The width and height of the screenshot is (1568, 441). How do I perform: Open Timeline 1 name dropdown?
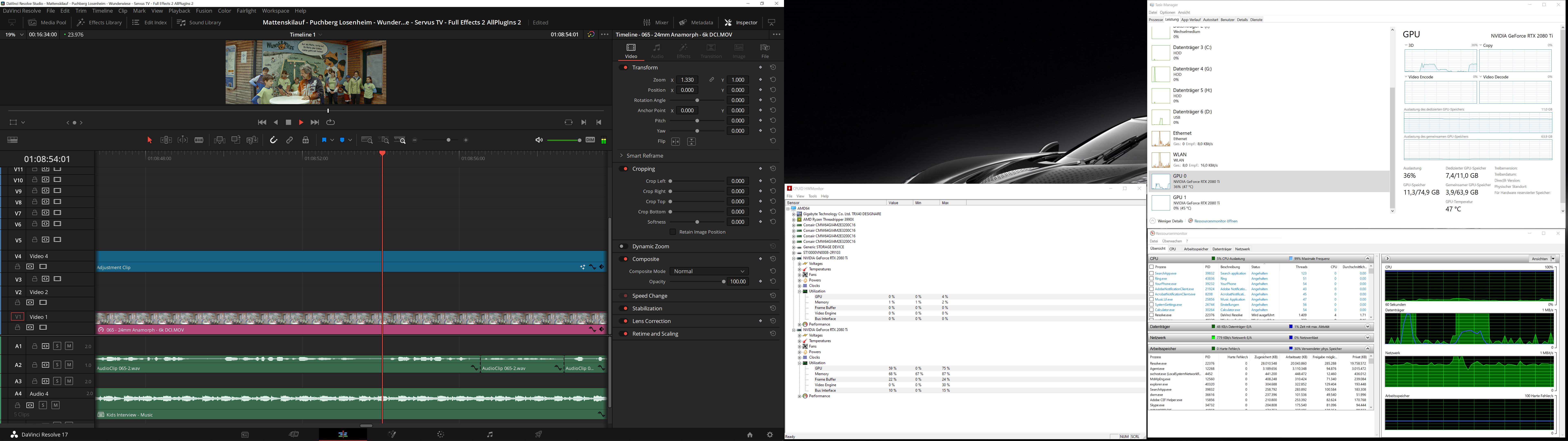tap(306, 35)
